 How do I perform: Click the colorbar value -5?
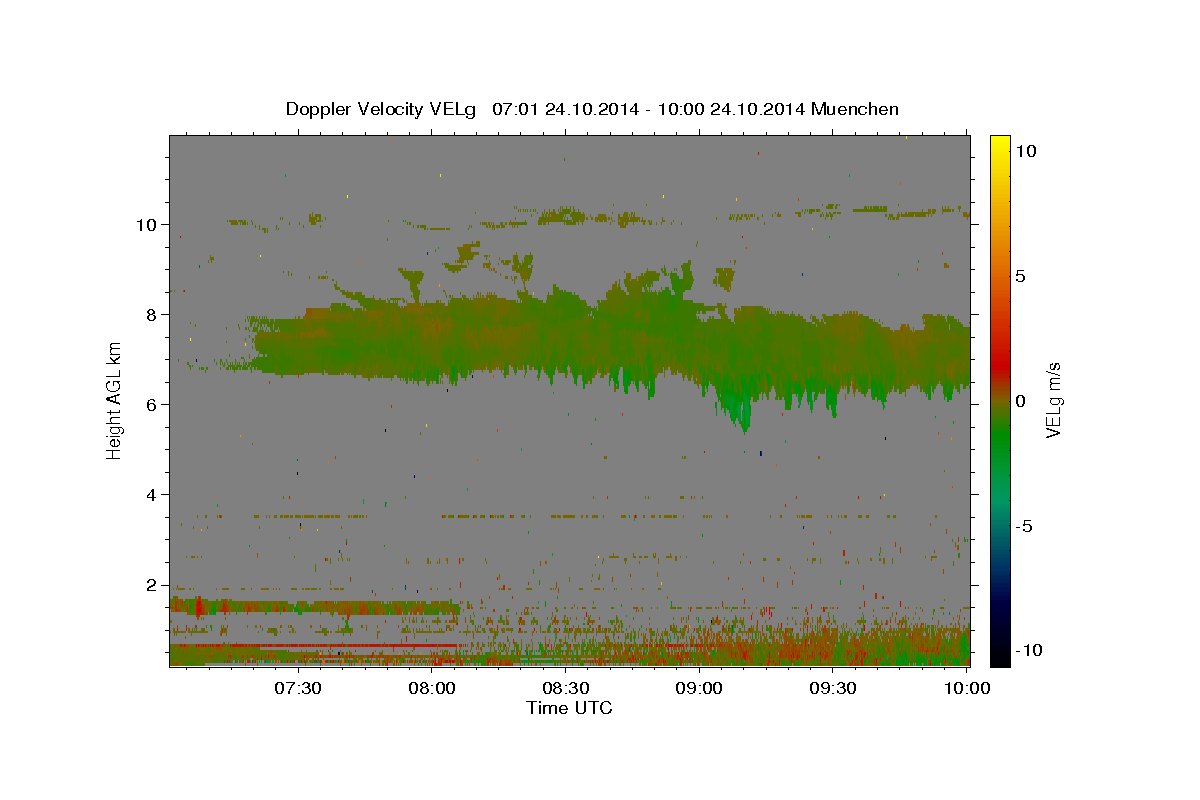pyautogui.click(x=1023, y=526)
